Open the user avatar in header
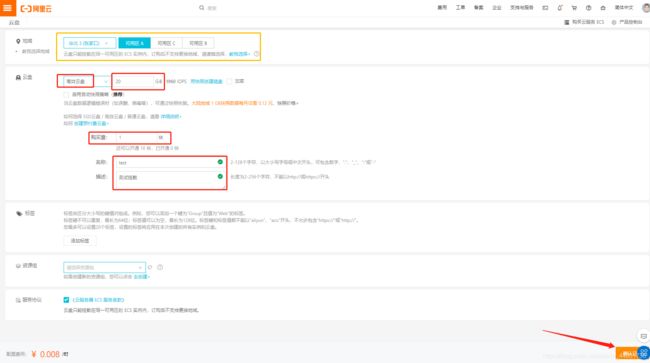 pyautogui.click(x=646, y=8)
